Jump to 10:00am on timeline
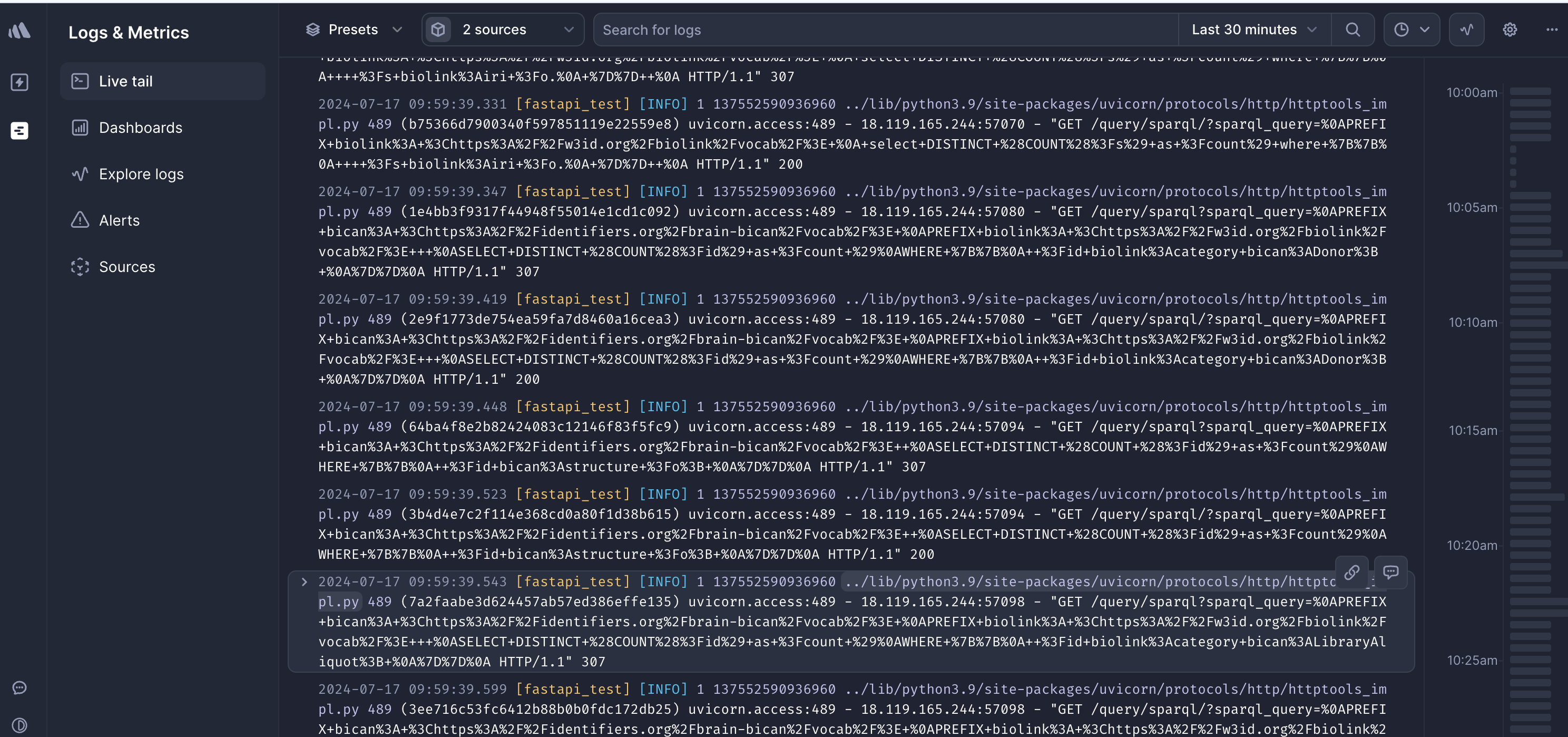Screen dimensions: 1568x737 [x=1471, y=93]
